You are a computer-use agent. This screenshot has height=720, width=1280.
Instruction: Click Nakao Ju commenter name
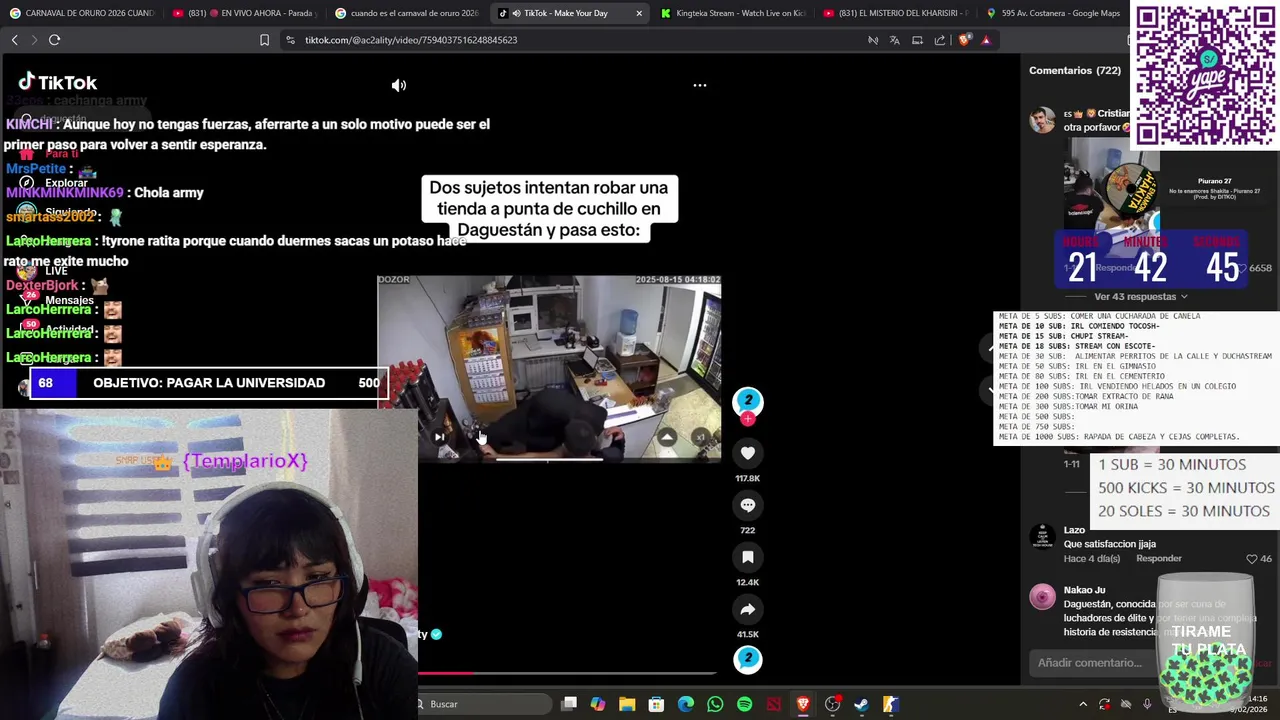click(1084, 590)
